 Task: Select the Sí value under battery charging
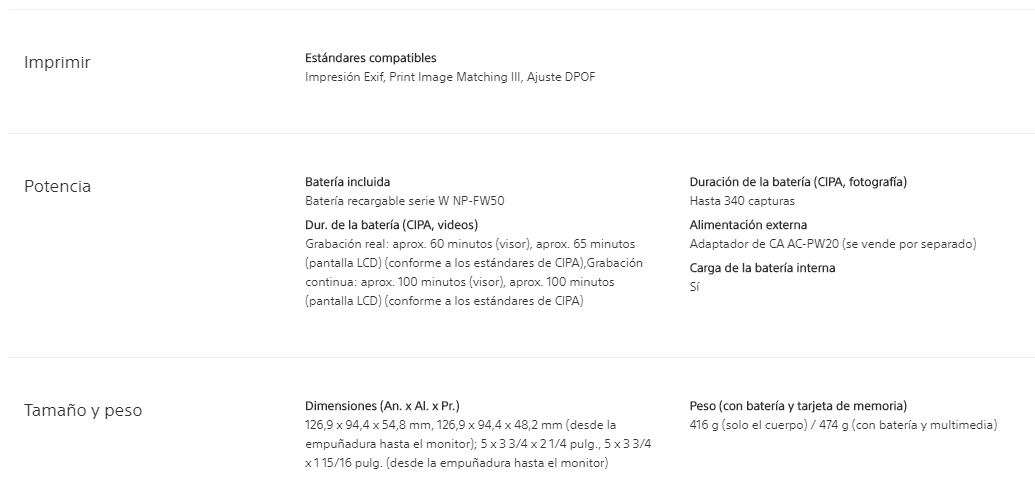[694, 287]
